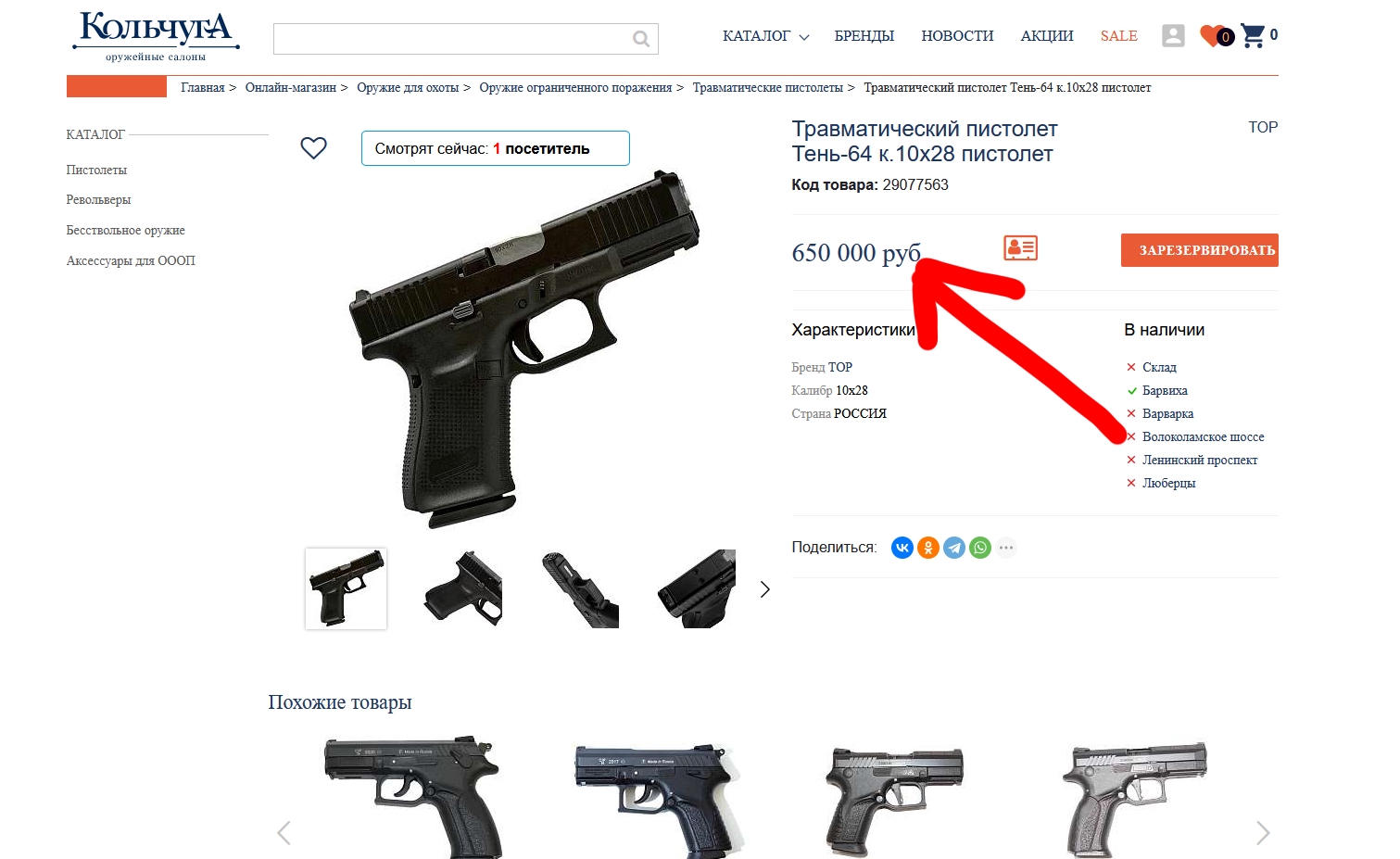
Task: Open the АКЦИИ menu item
Action: coord(1047,36)
